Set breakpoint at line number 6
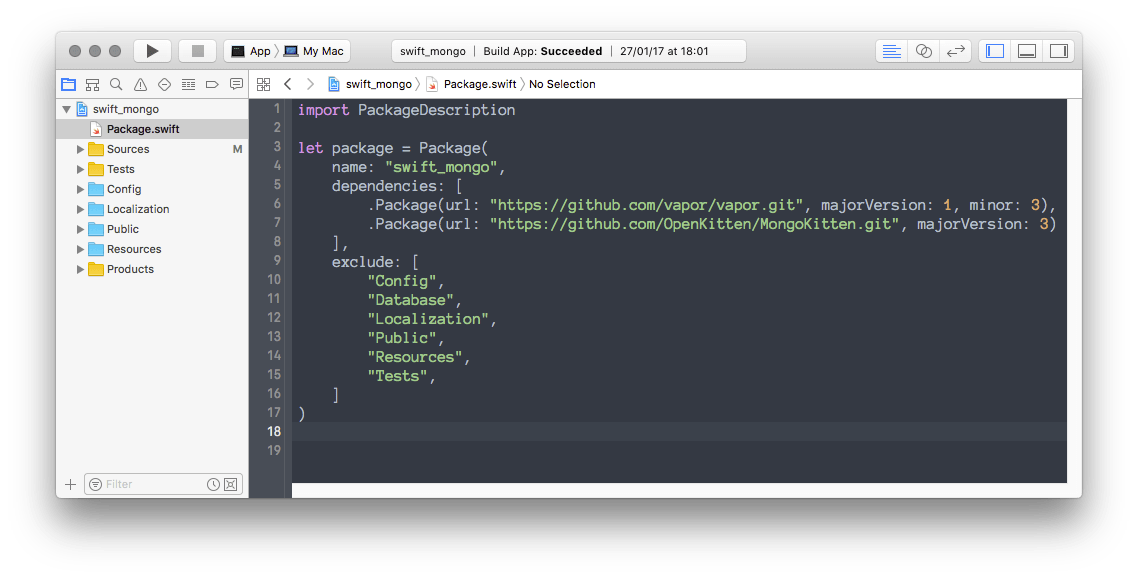 (277, 204)
